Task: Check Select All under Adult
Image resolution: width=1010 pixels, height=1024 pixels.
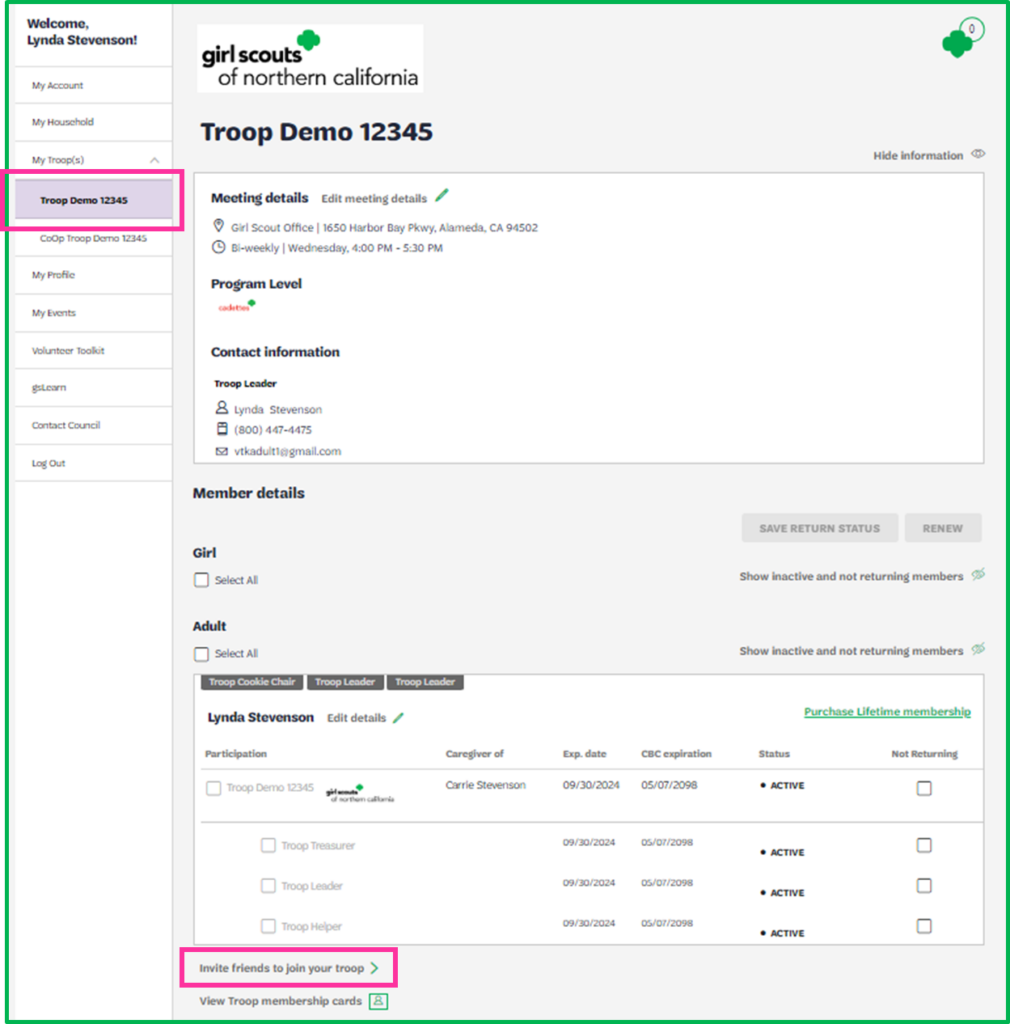Action: 201,654
